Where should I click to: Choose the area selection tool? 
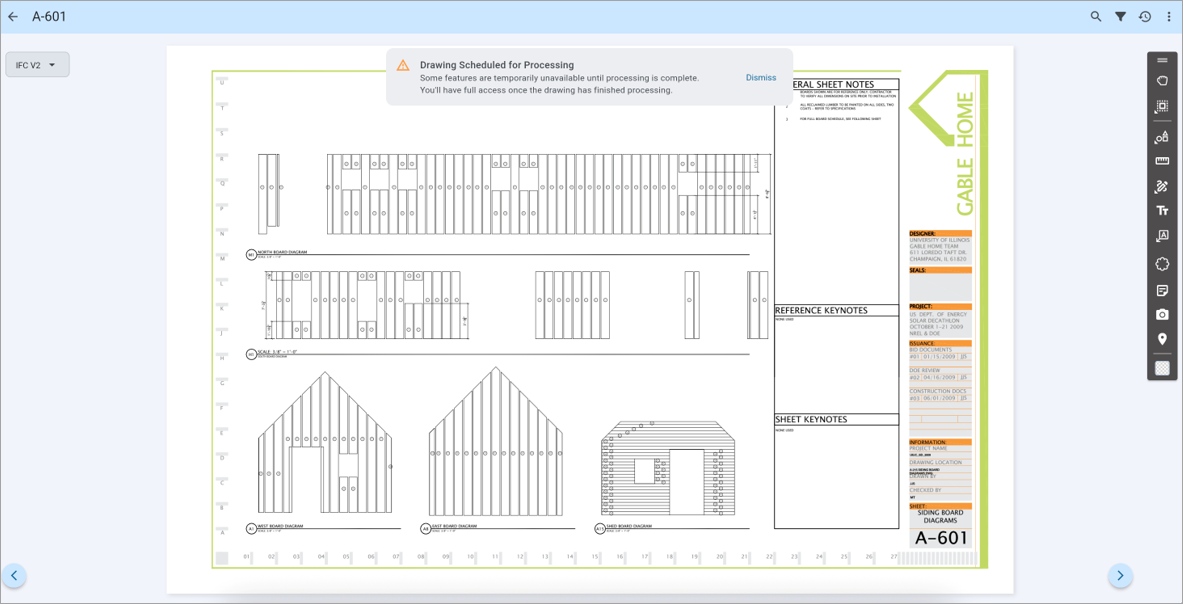pyautogui.click(x=1162, y=107)
